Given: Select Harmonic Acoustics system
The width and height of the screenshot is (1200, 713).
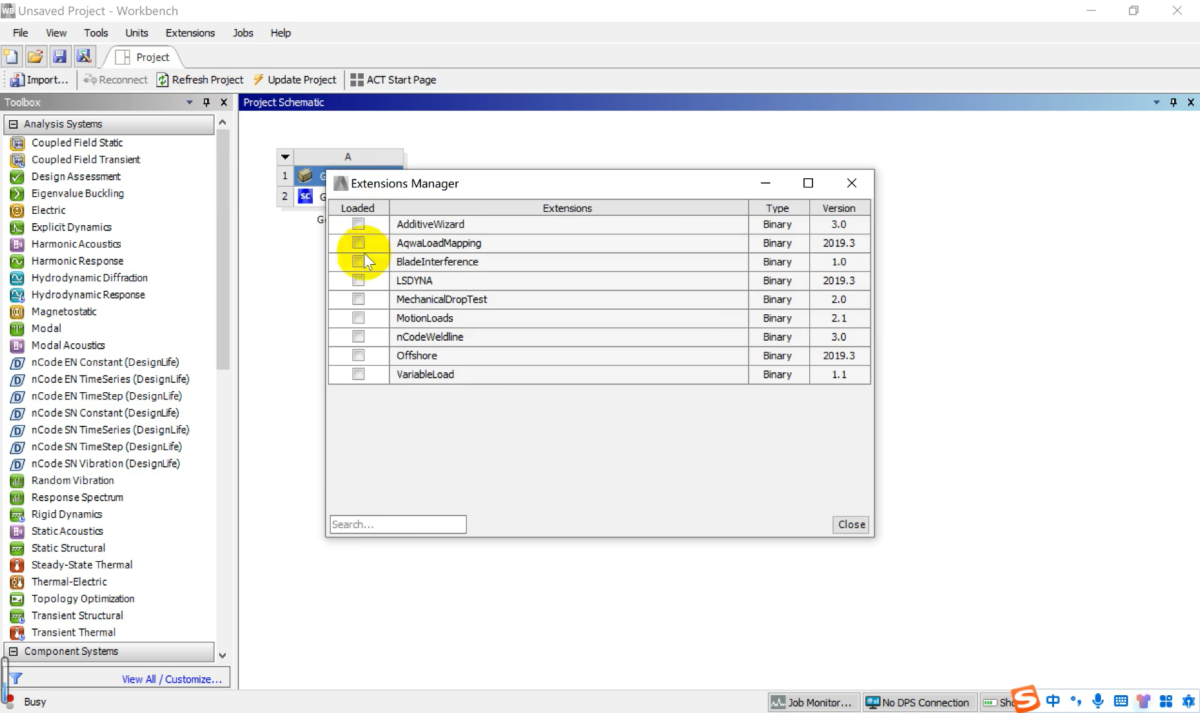Looking at the screenshot, I should tap(75, 244).
